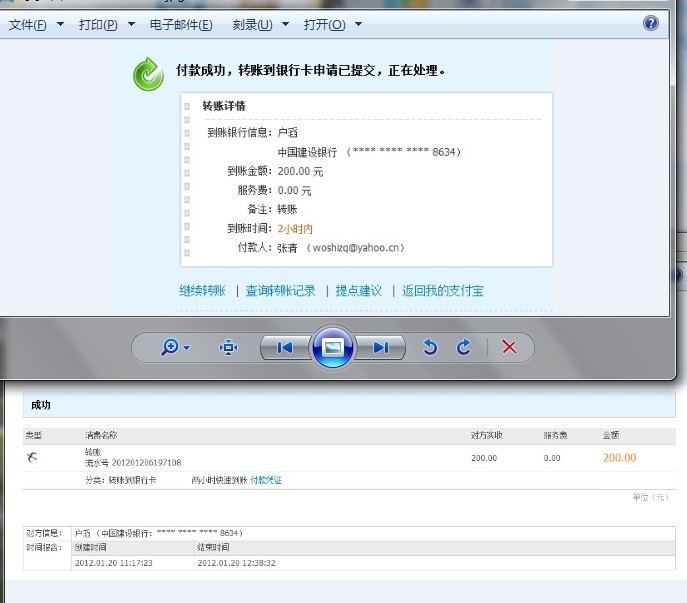This screenshot has height=603, width=687.
Task: Click the 提点建议 link
Action: [359, 291]
